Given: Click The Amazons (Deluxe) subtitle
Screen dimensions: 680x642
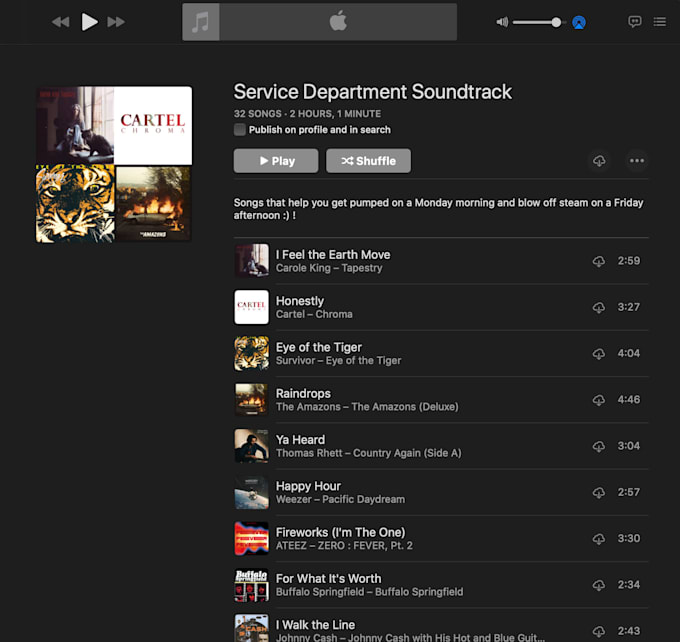Looking at the screenshot, I should [x=367, y=407].
